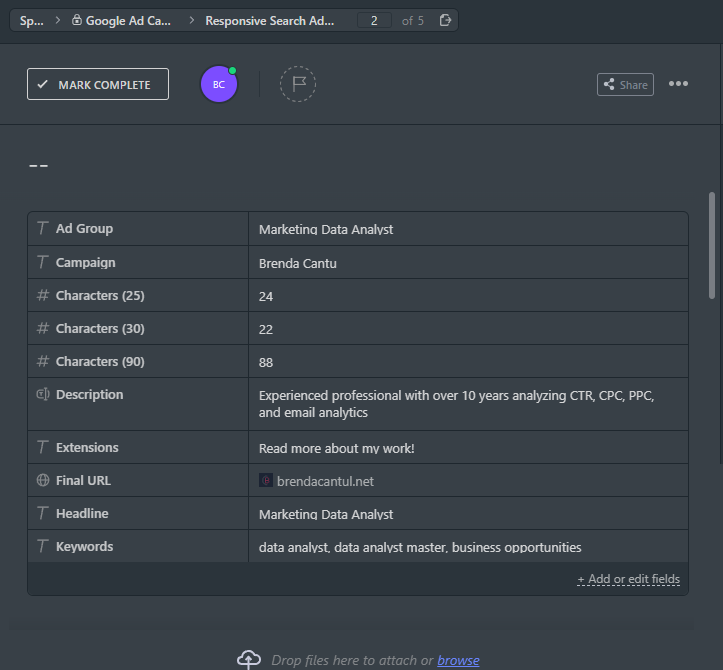Open the Sp... breadcrumb item

pos(31,21)
